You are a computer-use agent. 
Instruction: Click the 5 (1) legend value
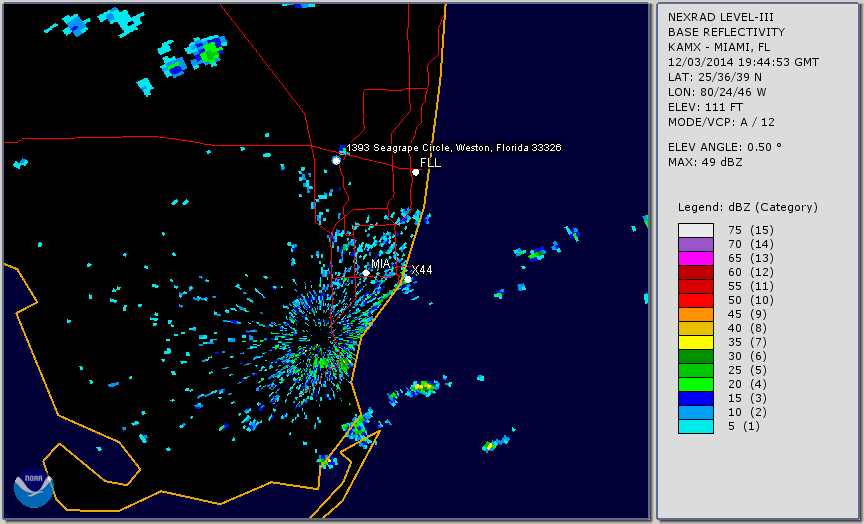[x=744, y=426]
